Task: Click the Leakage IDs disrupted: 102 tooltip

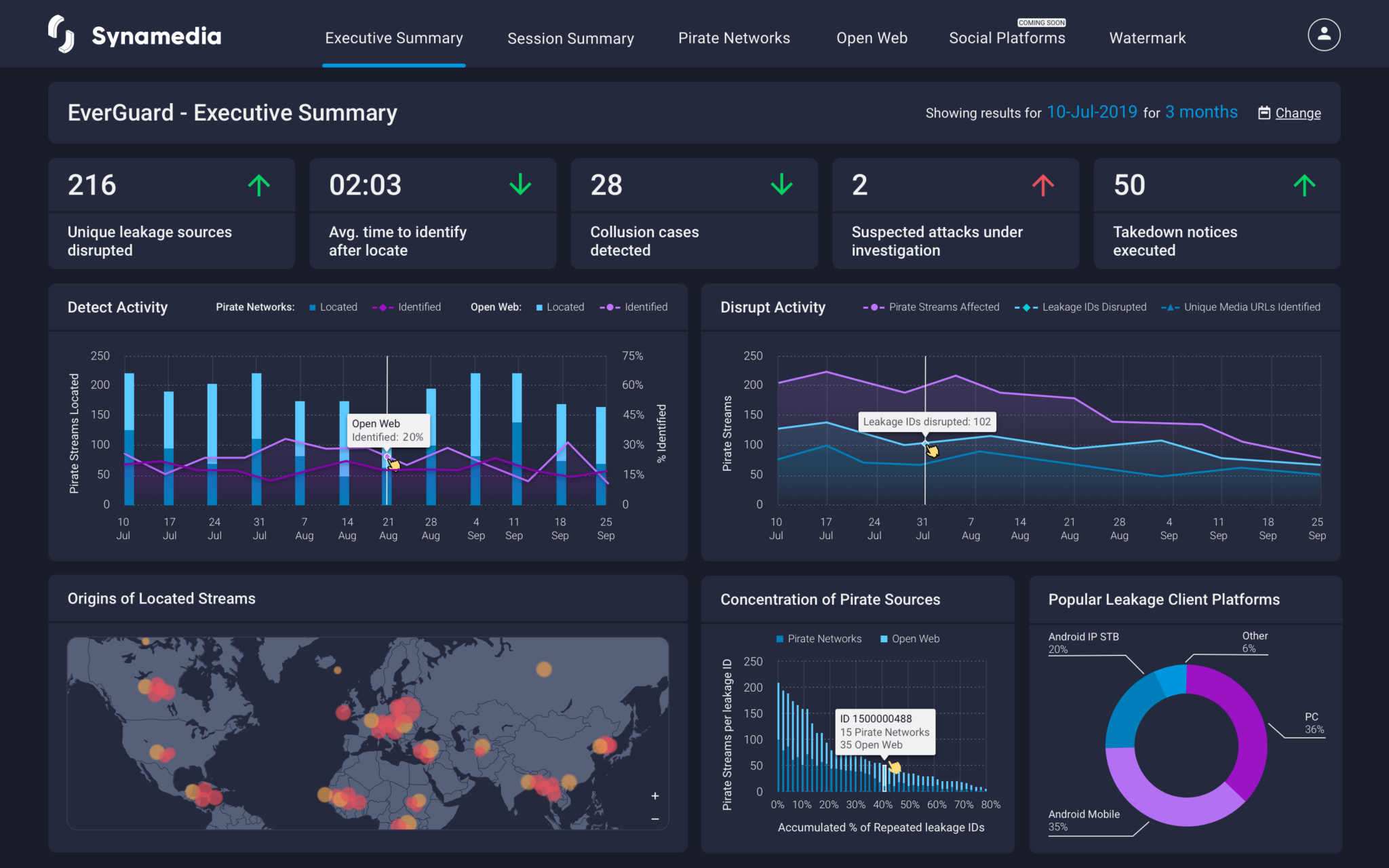Action: [x=926, y=422]
